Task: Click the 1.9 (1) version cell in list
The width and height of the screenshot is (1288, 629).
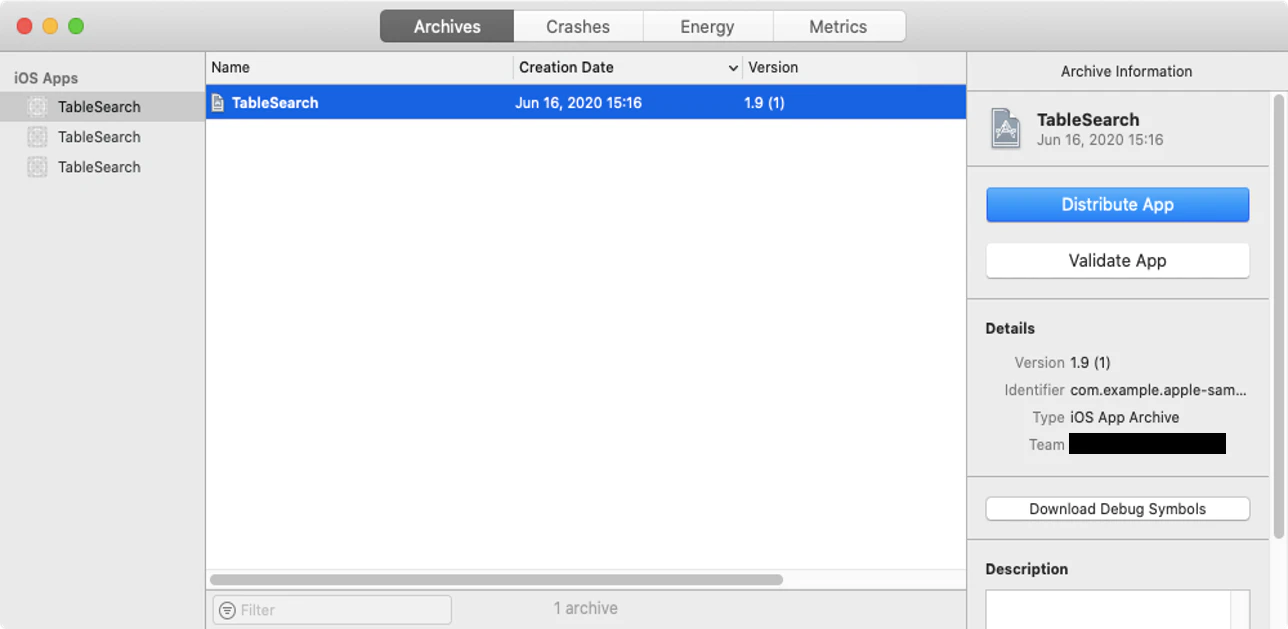Action: (765, 102)
